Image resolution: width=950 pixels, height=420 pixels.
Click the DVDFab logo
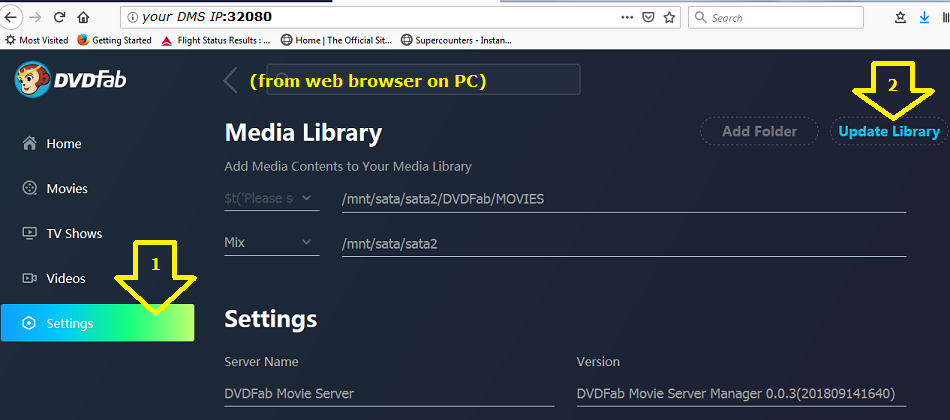click(71, 79)
